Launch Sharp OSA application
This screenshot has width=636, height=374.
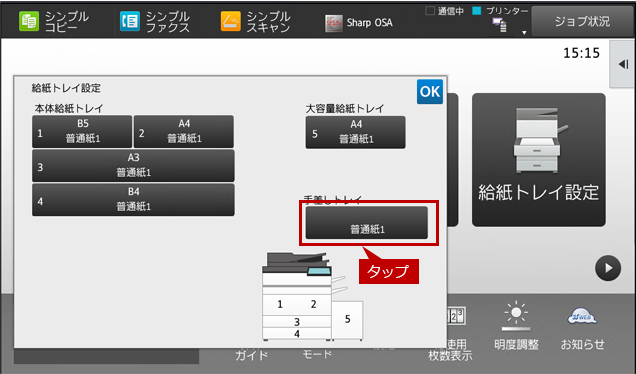click(359, 22)
